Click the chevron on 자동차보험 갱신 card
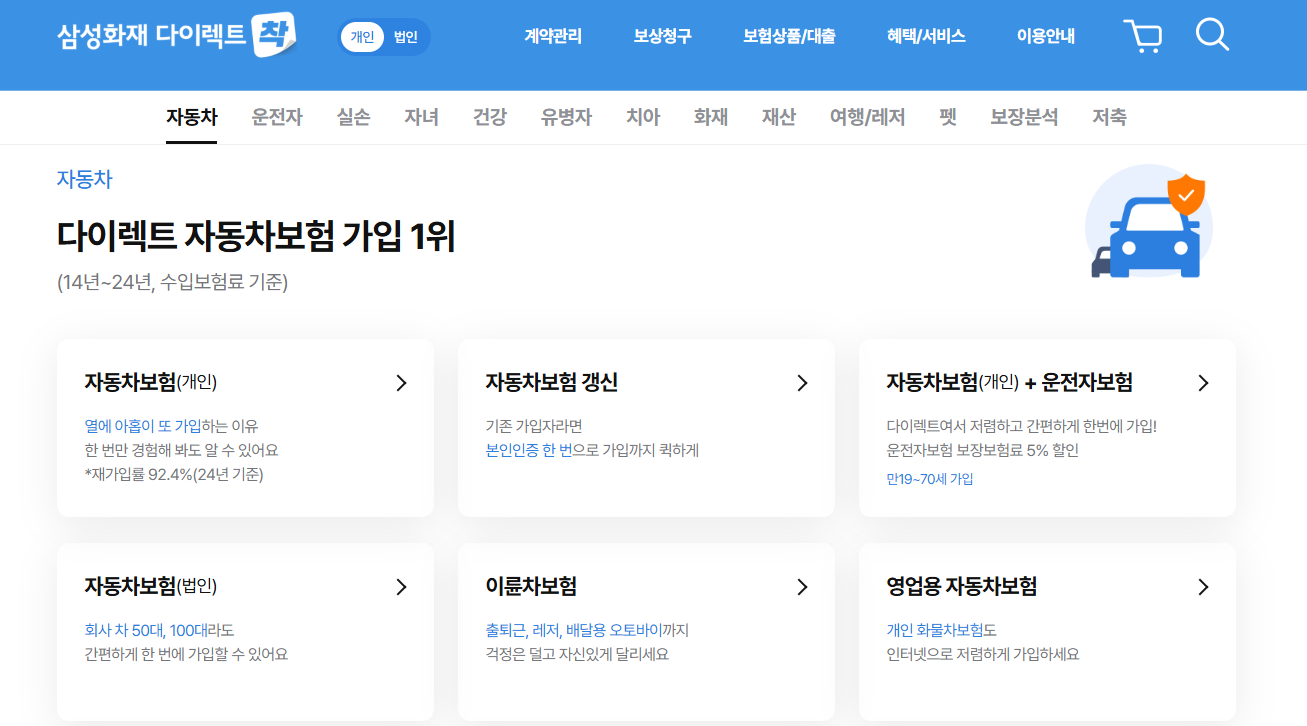The height and width of the screenshot is (726, 1307). [802, 383]
